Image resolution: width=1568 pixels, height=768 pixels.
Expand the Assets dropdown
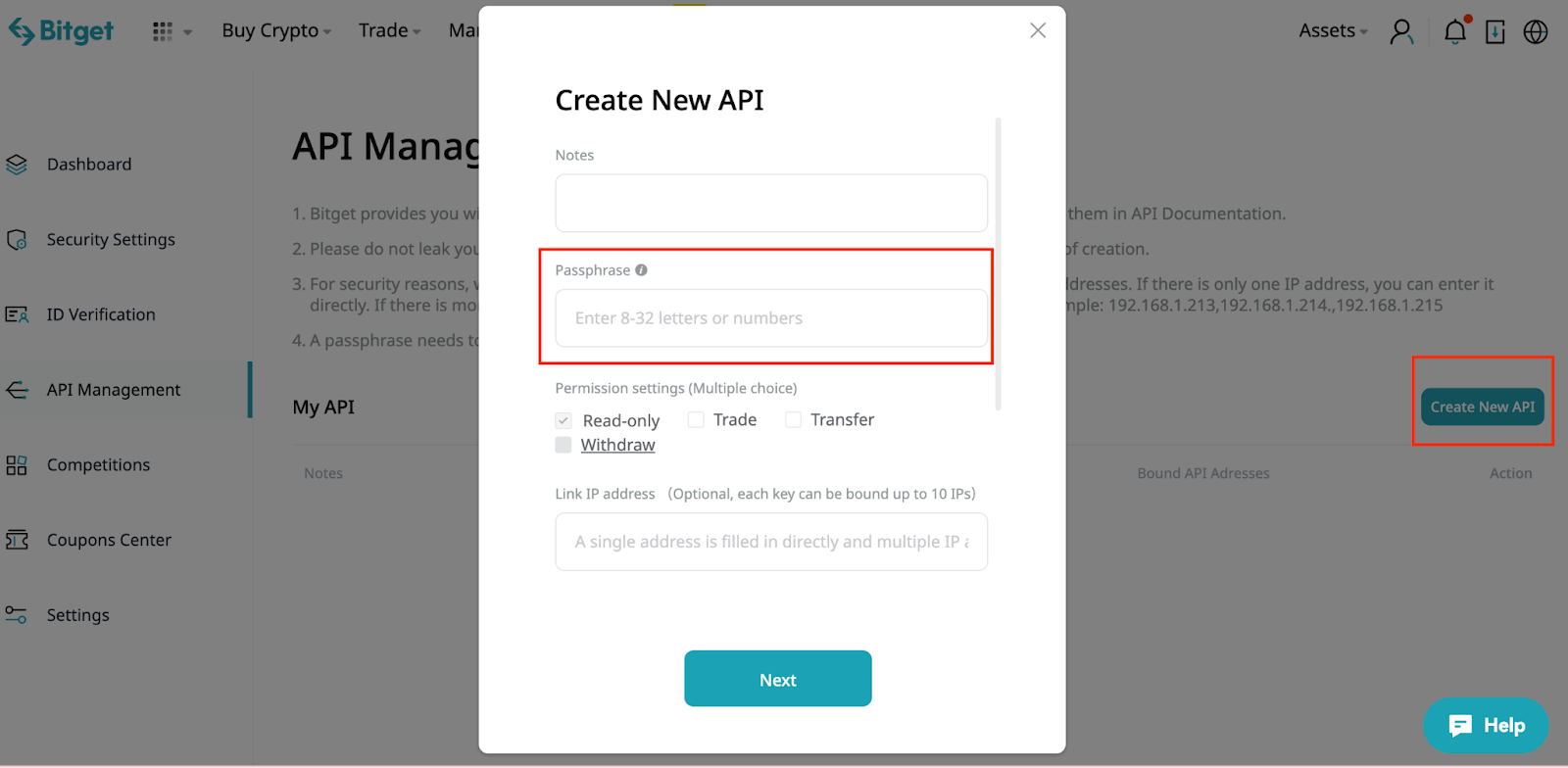pyautogui.click(x=1333, y=31)
